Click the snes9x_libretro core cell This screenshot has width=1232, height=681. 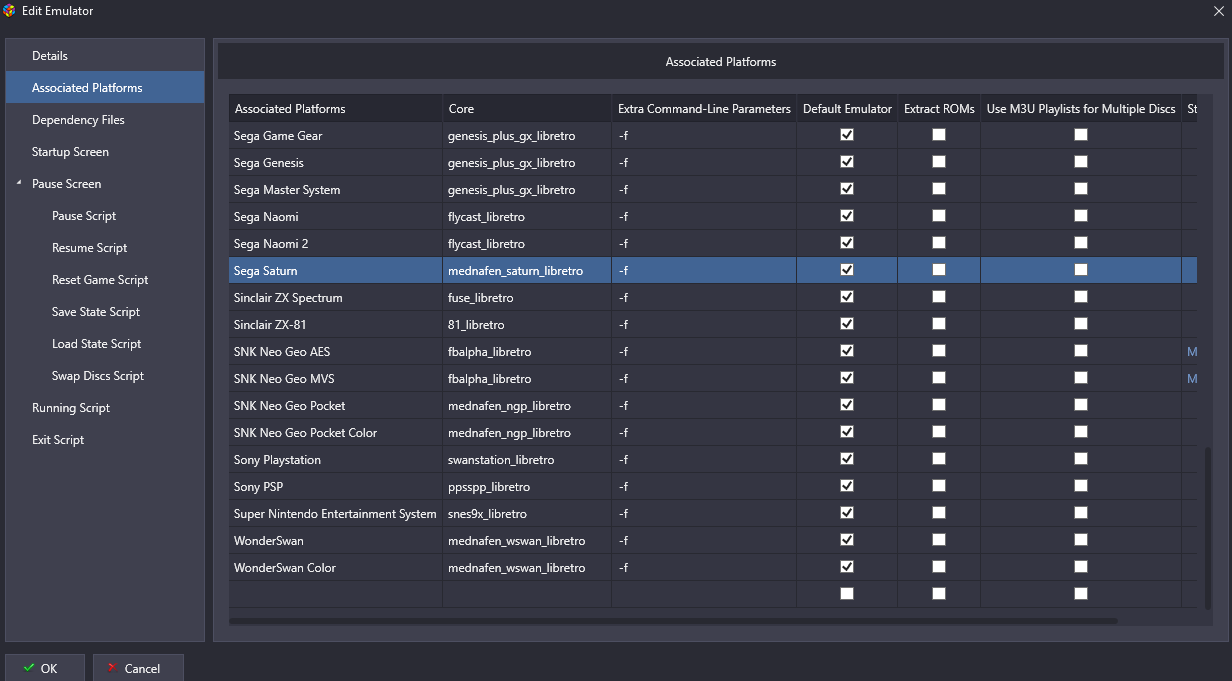pyautogui.click(x=526, y=513)
